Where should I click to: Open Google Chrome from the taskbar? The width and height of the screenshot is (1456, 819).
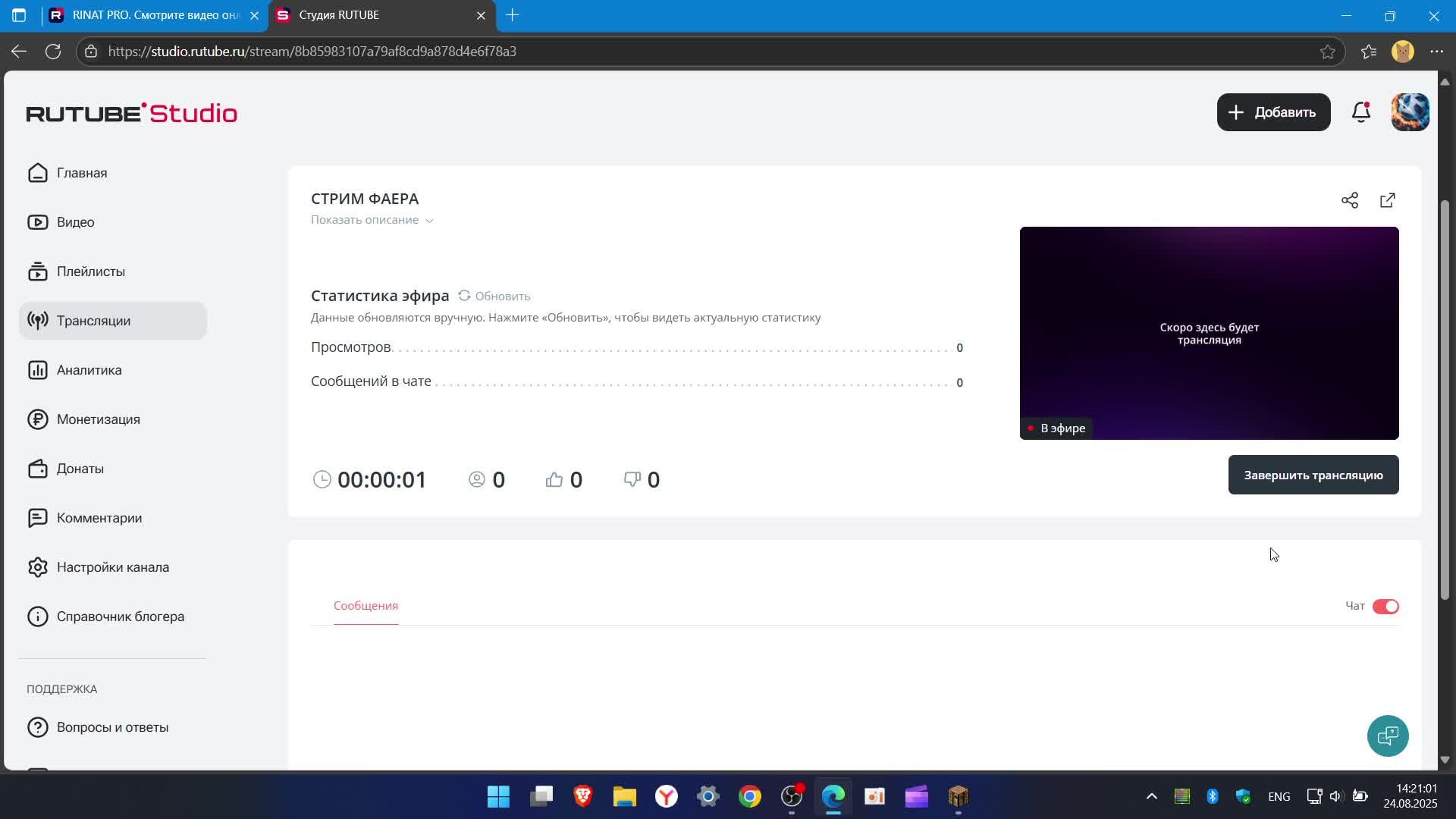(749, 796)
